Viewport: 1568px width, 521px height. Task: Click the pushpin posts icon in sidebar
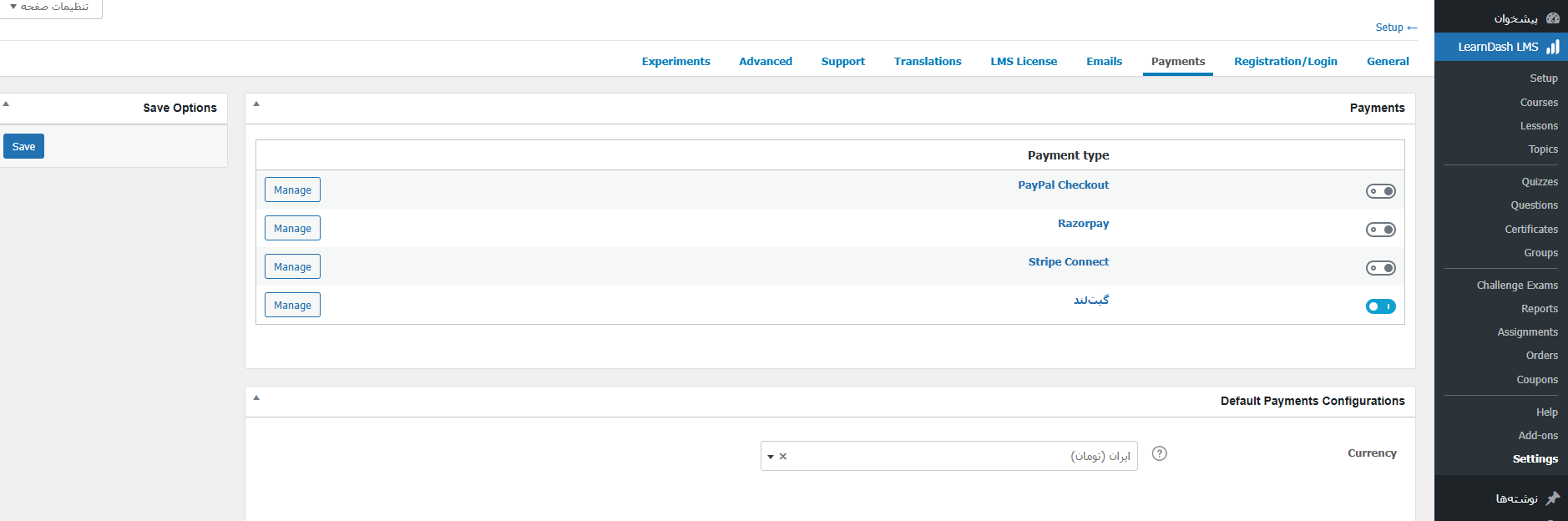click(1552, 498)
